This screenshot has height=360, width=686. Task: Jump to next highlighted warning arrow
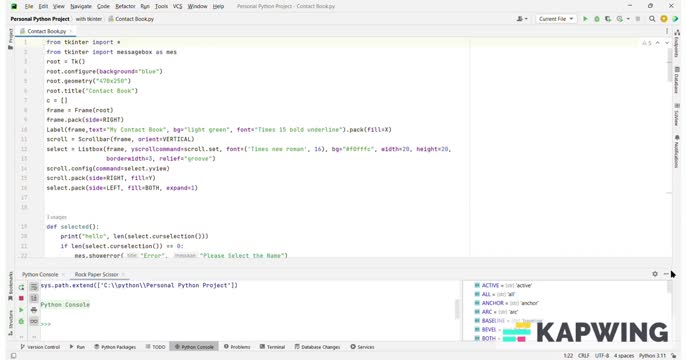pos(667,43)
